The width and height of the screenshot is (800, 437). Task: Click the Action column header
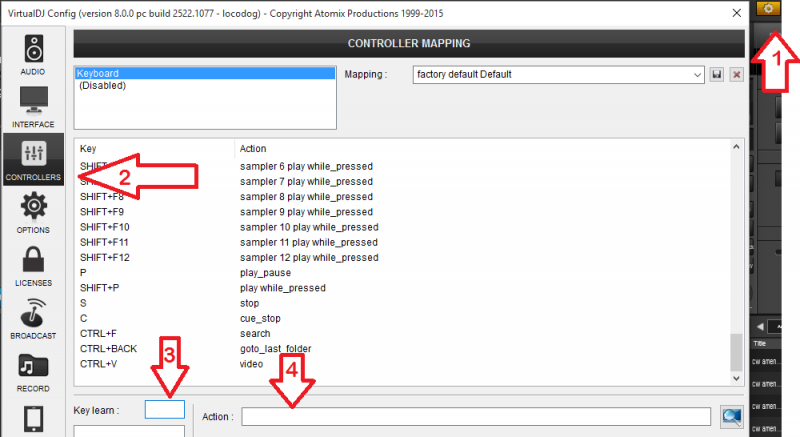tap(253, 148)
